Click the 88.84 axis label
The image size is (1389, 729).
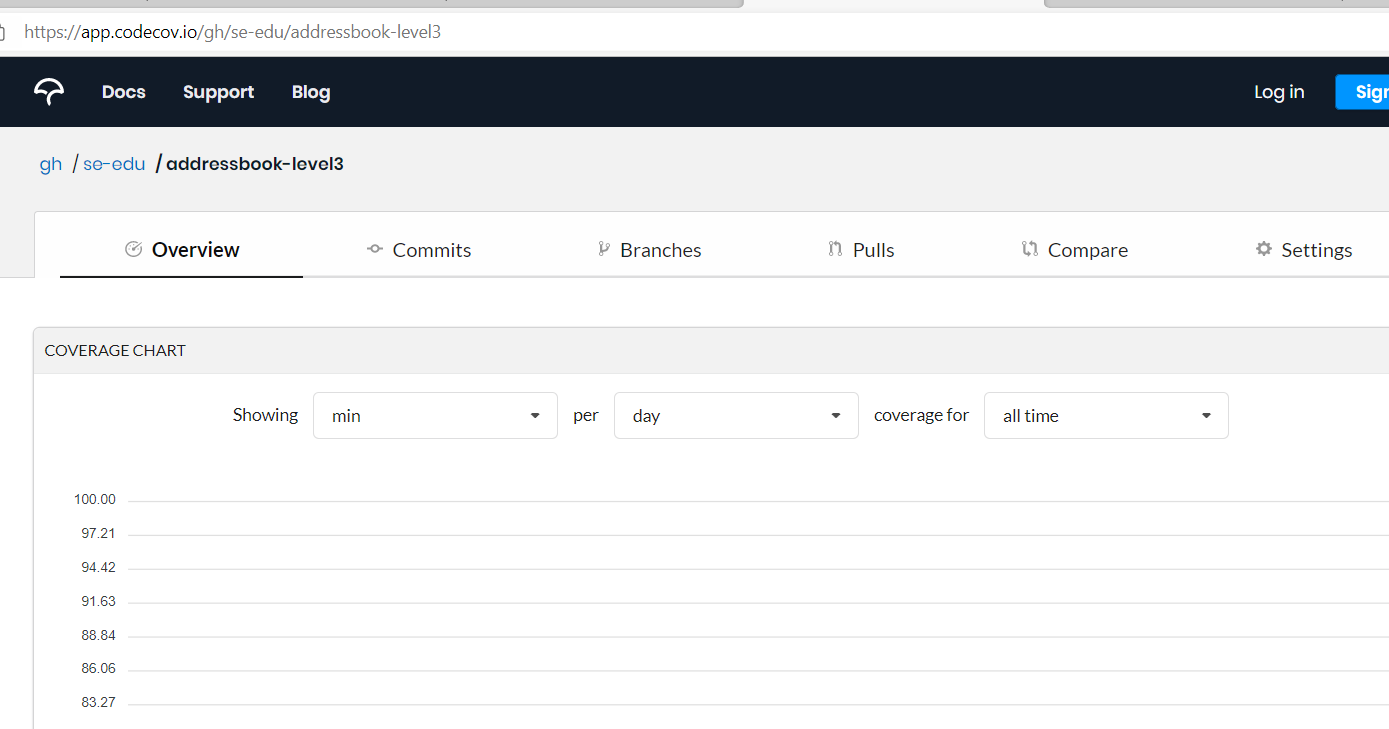click(x=98, y=636)
